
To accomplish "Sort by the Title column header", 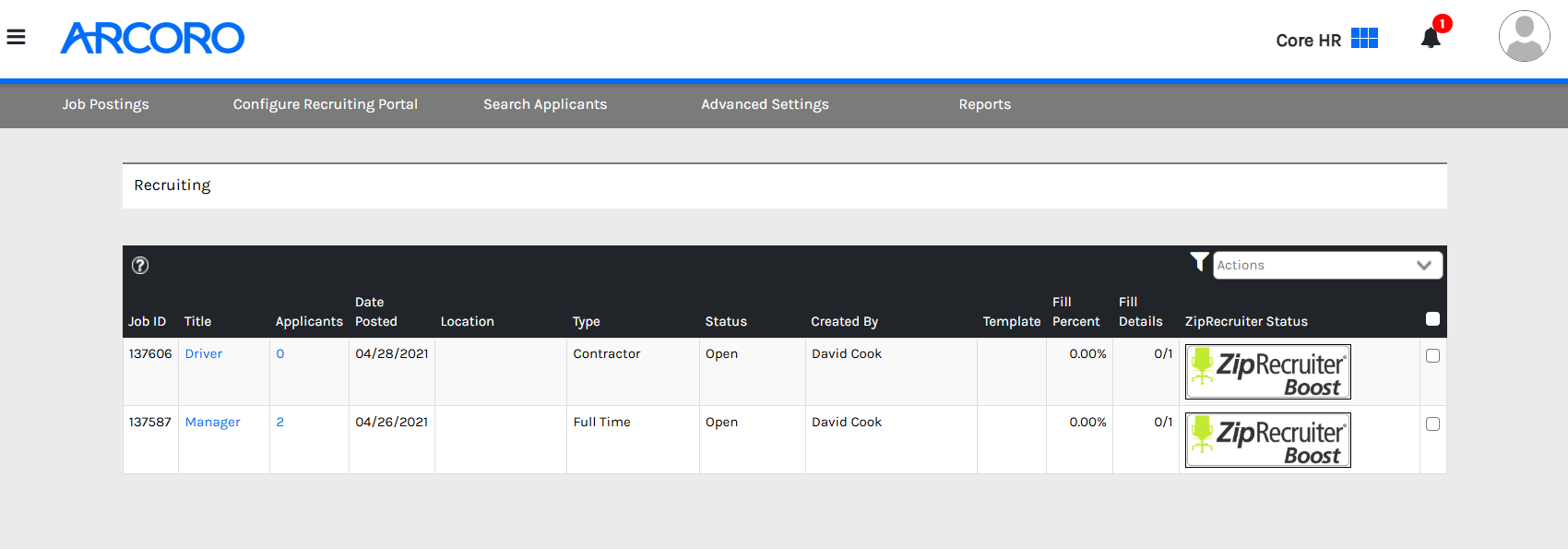I will click(x=197, y=321).
